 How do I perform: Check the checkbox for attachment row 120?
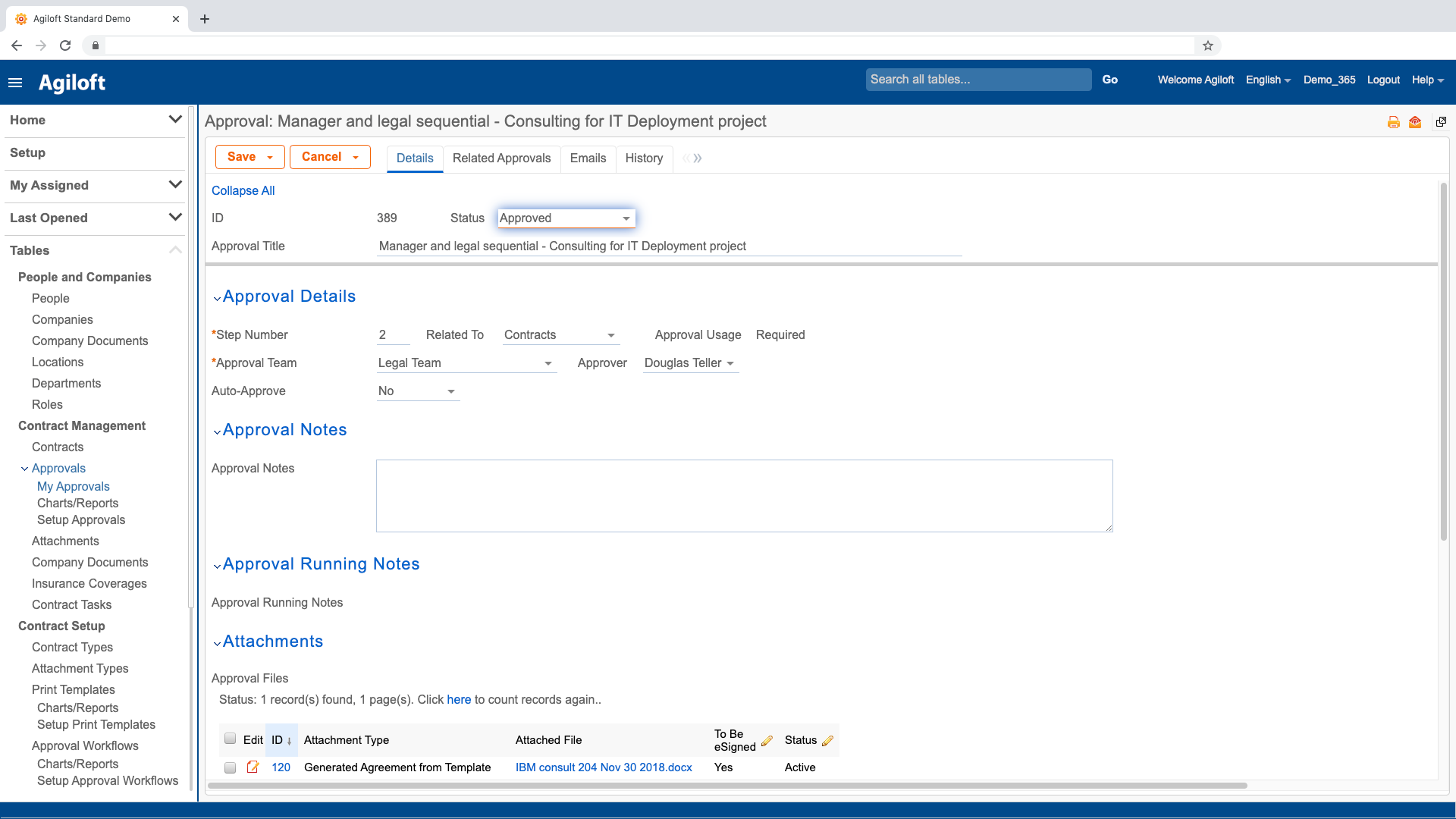pyautogui.click(x=230, y=767)
